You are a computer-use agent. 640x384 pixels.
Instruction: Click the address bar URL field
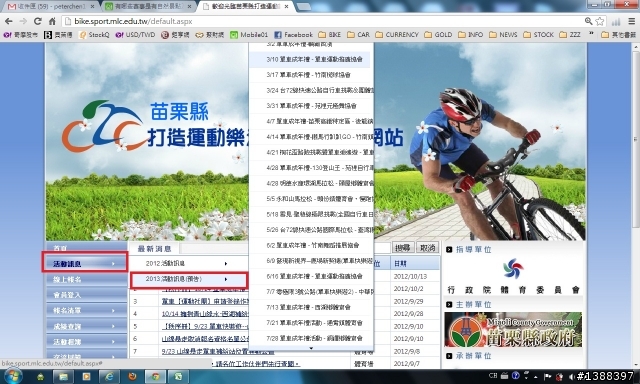click(x=322, y=21)
